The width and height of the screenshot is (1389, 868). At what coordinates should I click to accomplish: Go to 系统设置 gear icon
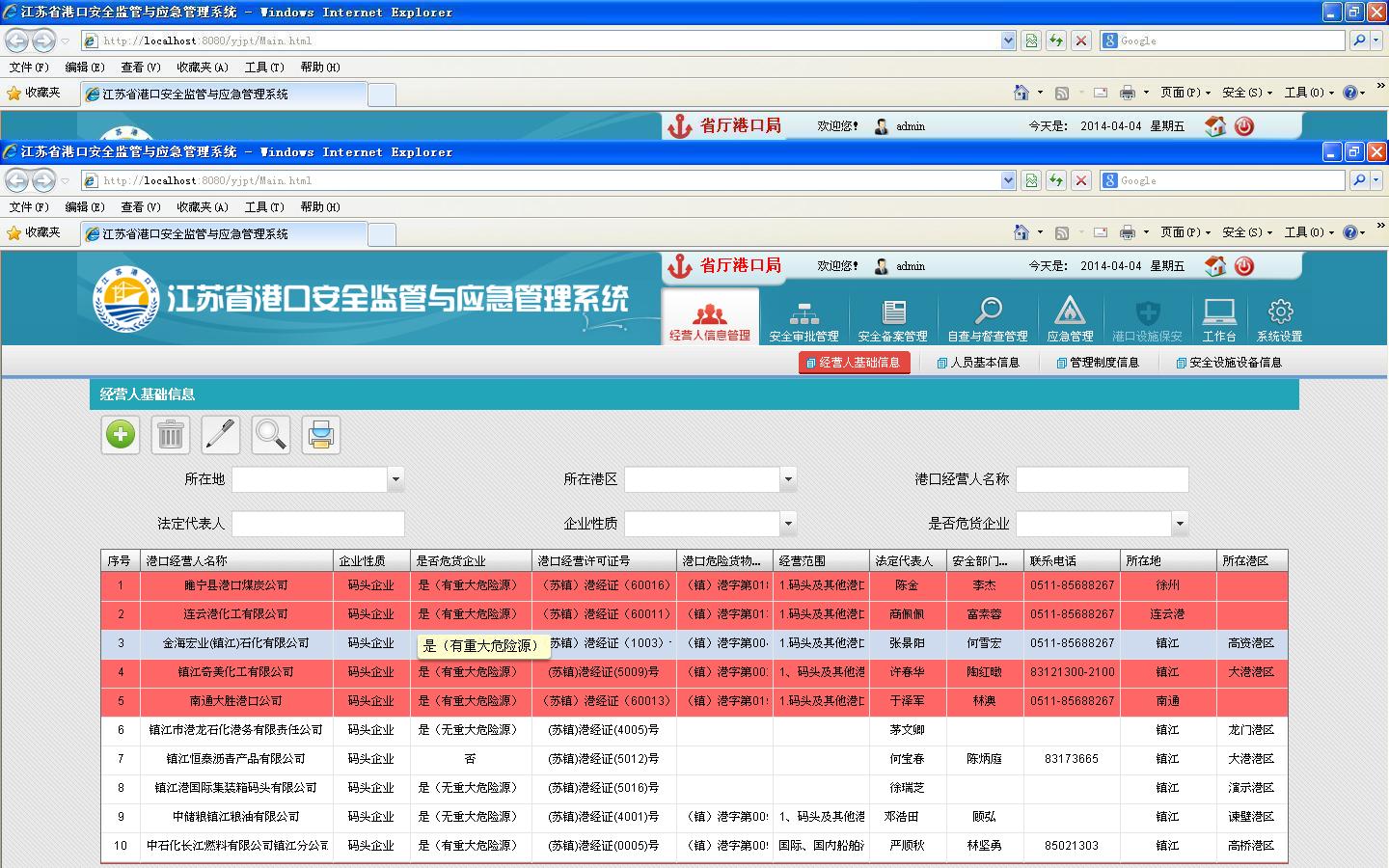pyautogui.click(x=1279, y=319)
